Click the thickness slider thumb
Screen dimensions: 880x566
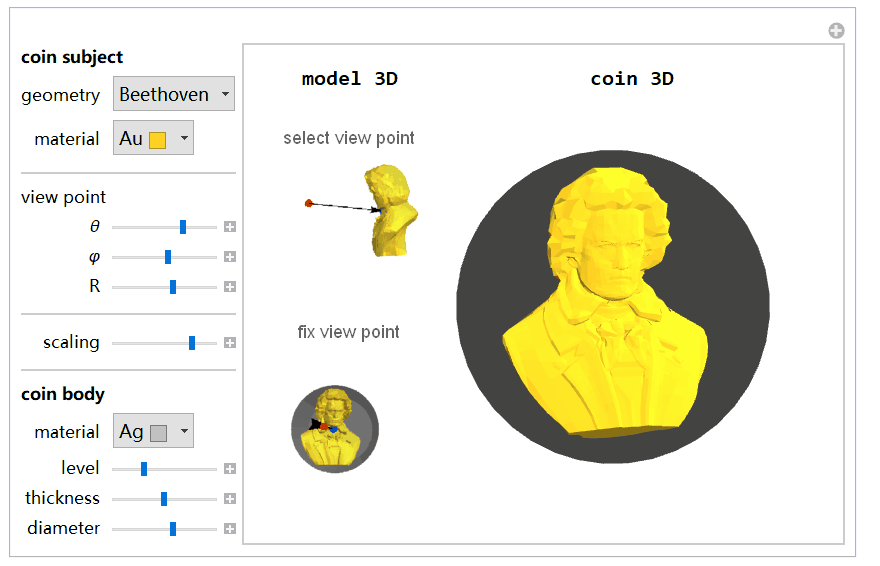pos(164,499)
